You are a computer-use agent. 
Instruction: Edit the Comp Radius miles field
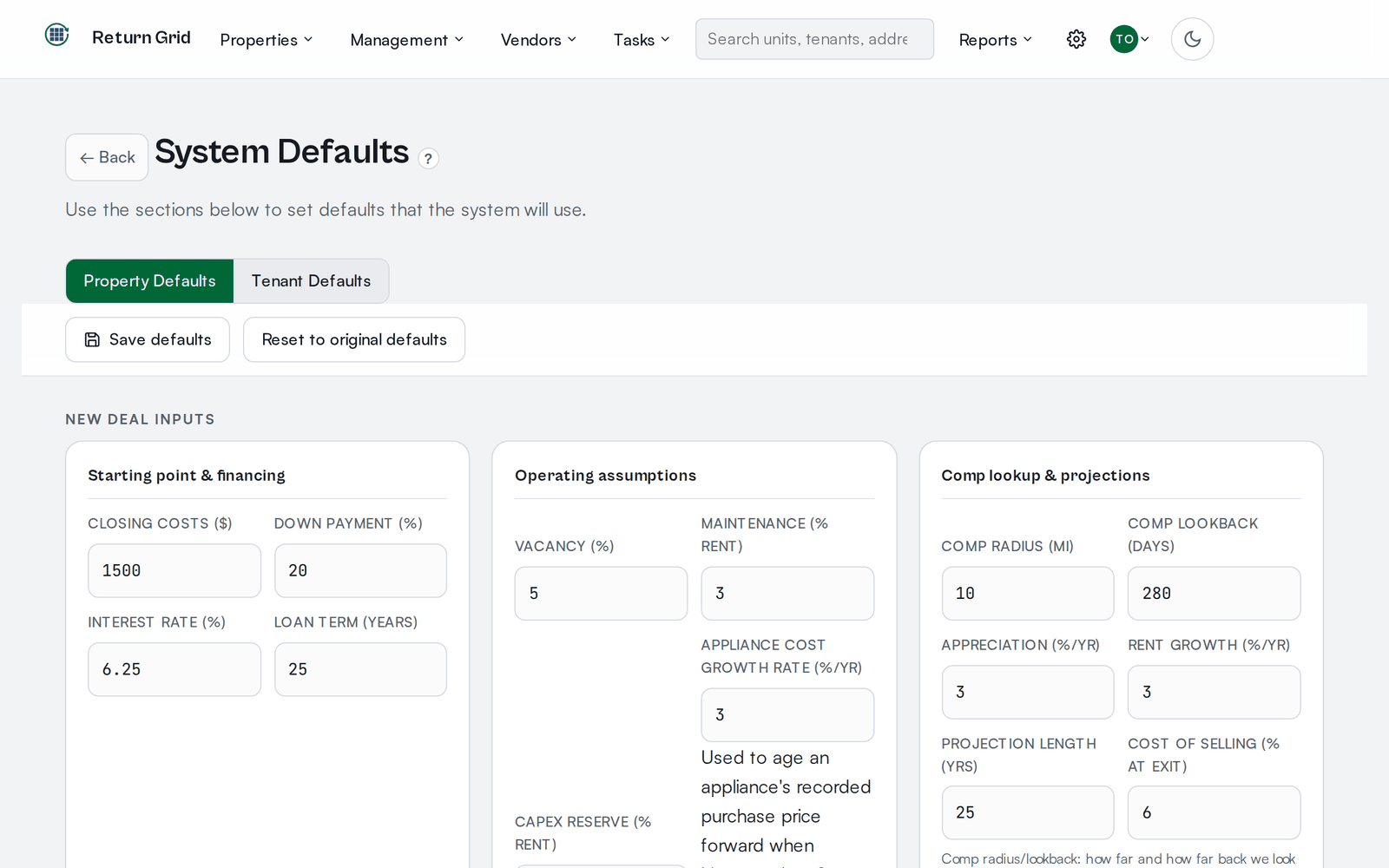[x=1028, y=594]
